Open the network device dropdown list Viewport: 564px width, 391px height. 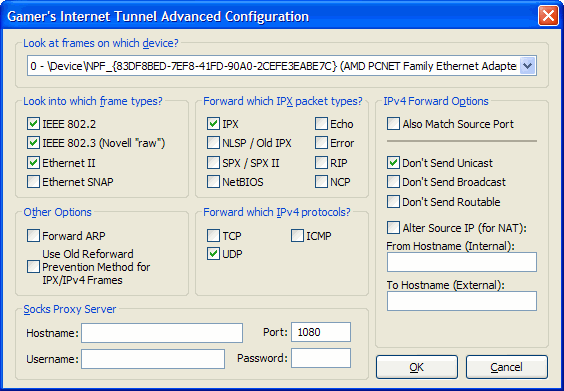(528, 66)
